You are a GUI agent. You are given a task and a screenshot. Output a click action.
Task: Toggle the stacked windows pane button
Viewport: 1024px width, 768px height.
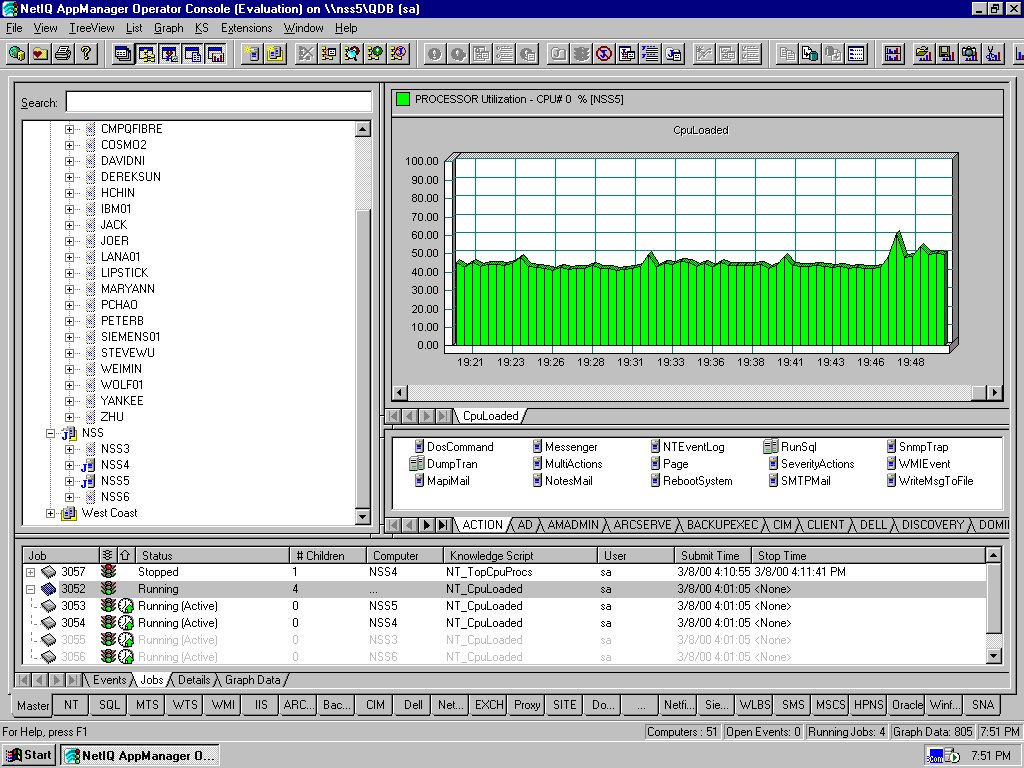tap(123, 54)
